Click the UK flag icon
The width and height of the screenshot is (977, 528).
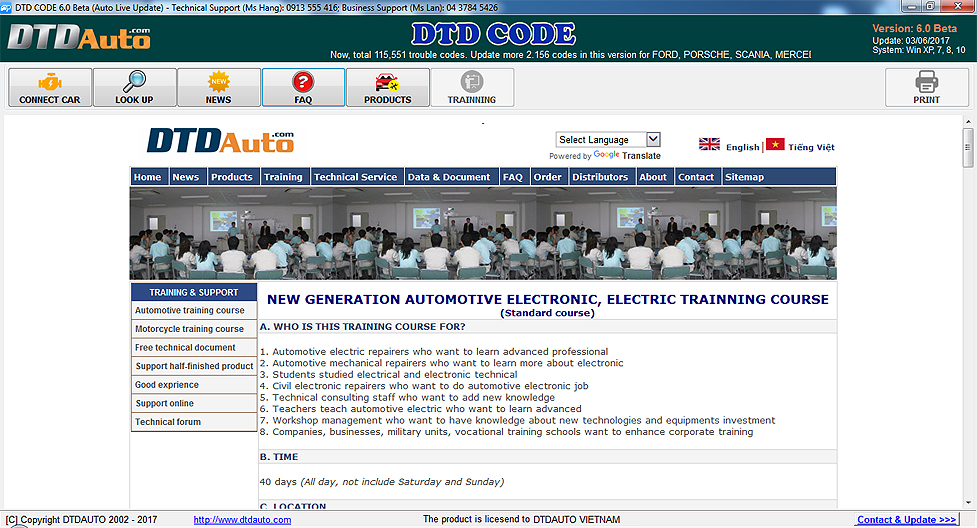[709, 144]
